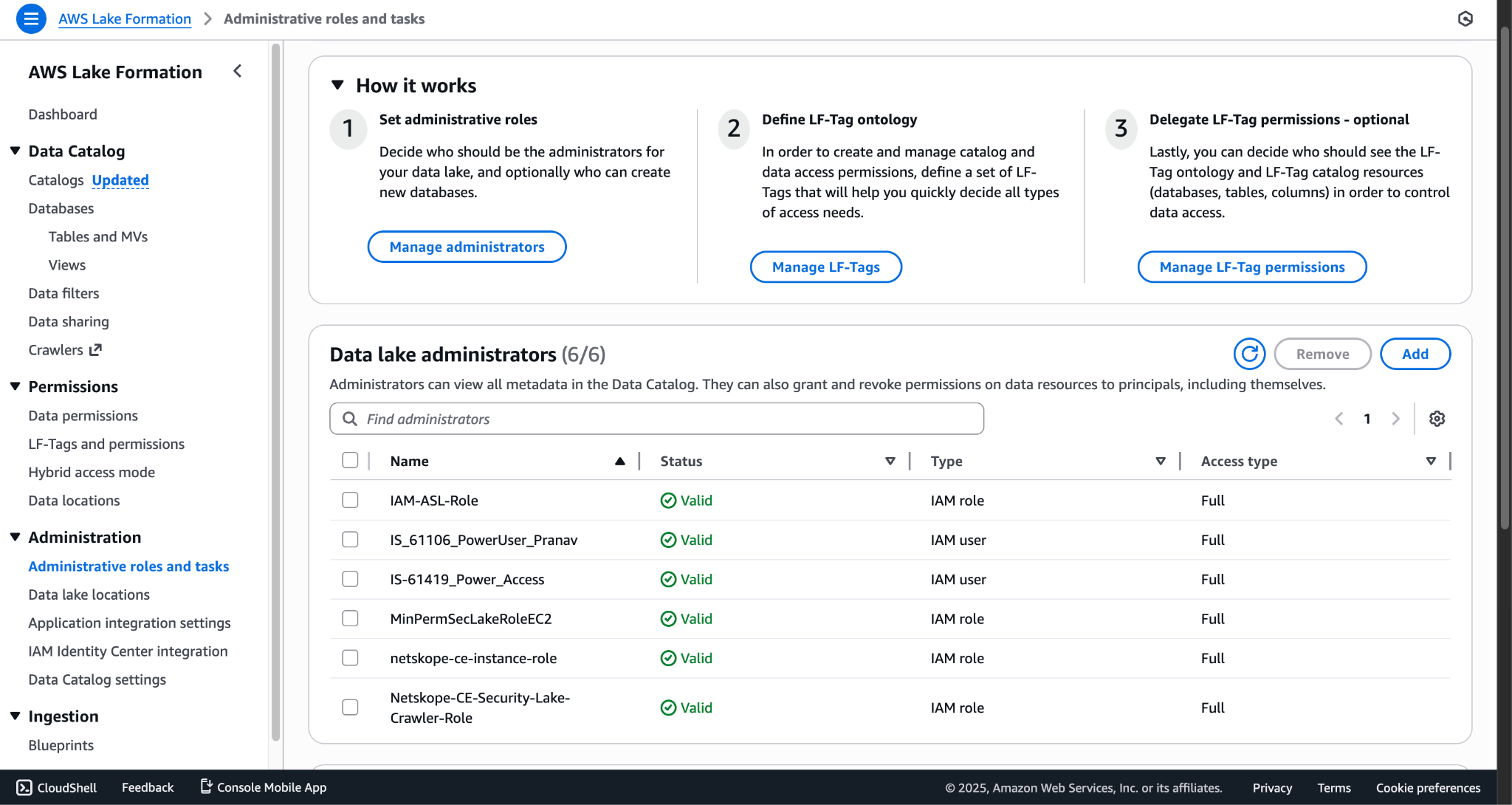The width and height of the screenshot is (1512, 805).
Task: Open Cookie preferences in footer
Action: 1428,787
